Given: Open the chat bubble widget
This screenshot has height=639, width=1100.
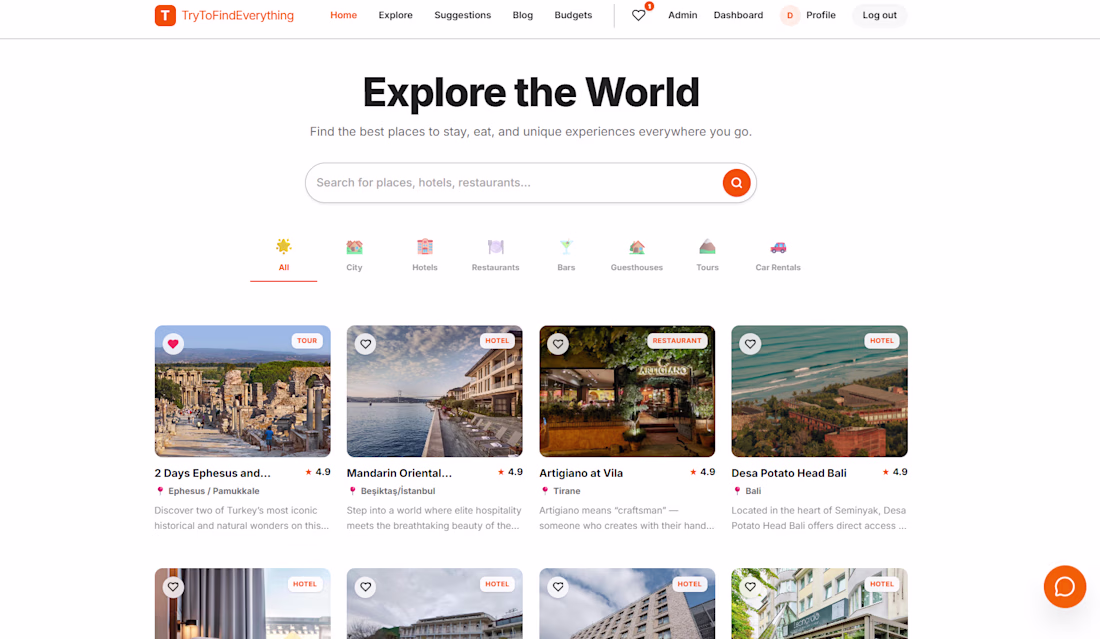Looking at the screenshot, I should pos(1064,586).
